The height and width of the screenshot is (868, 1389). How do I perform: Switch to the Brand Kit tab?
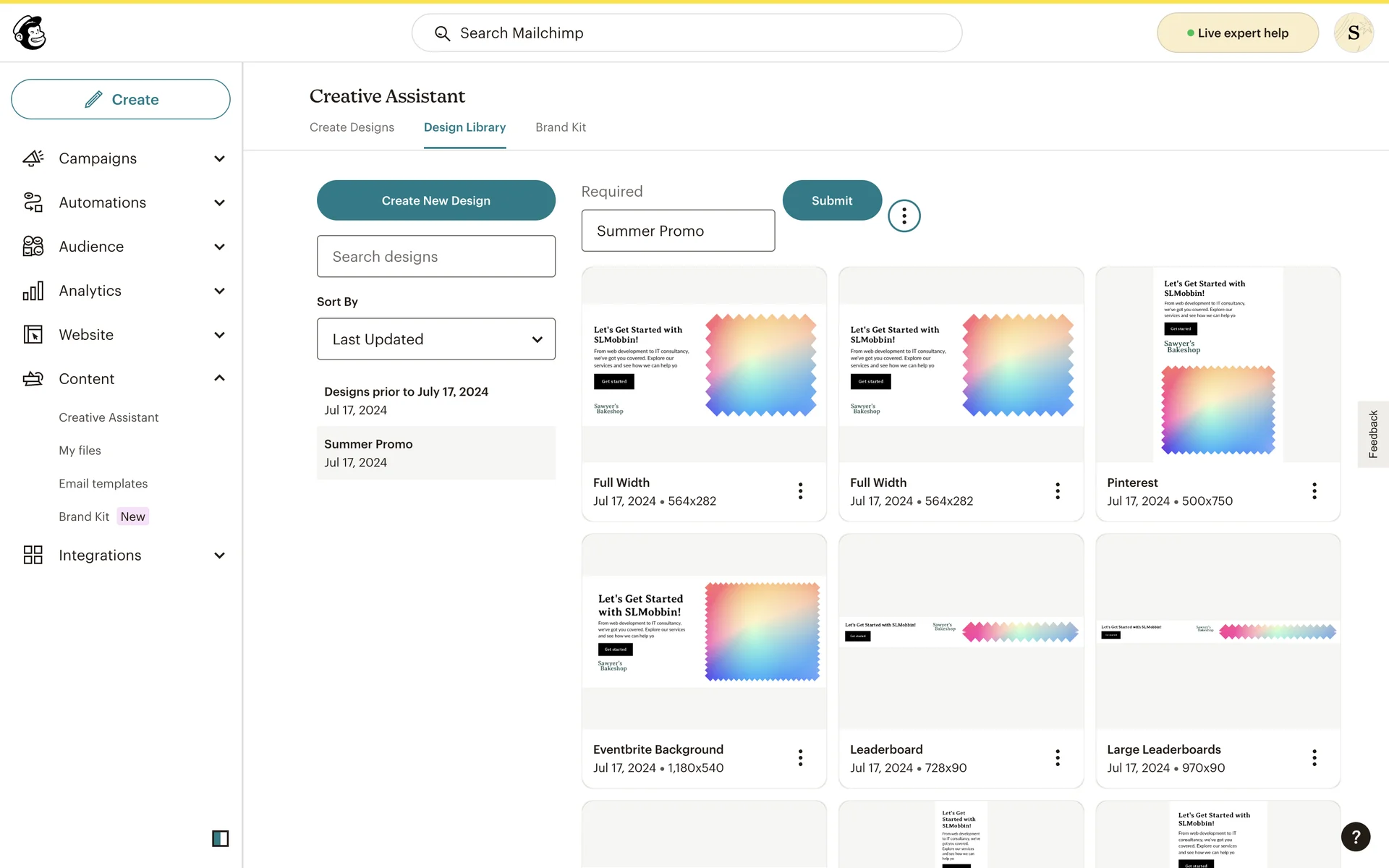point(560,127)
